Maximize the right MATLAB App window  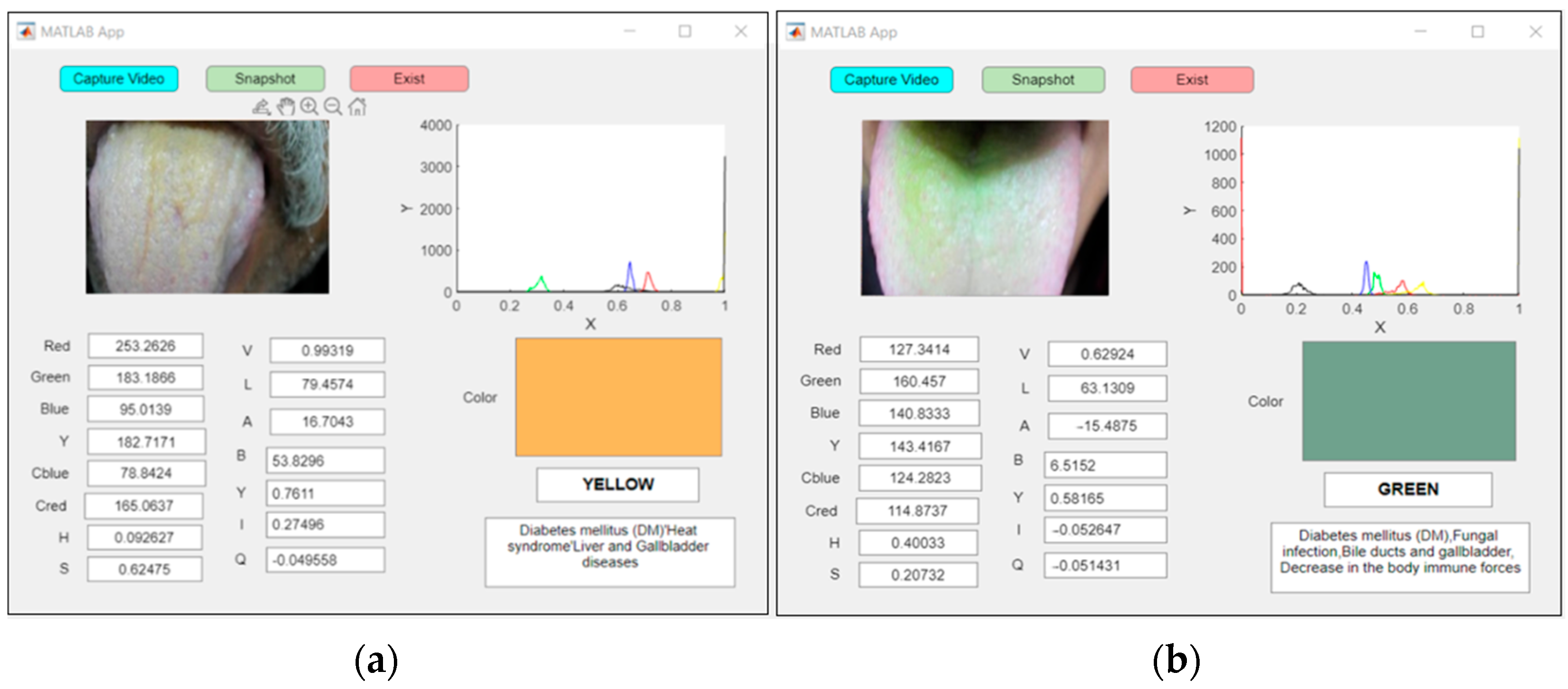1477,31
